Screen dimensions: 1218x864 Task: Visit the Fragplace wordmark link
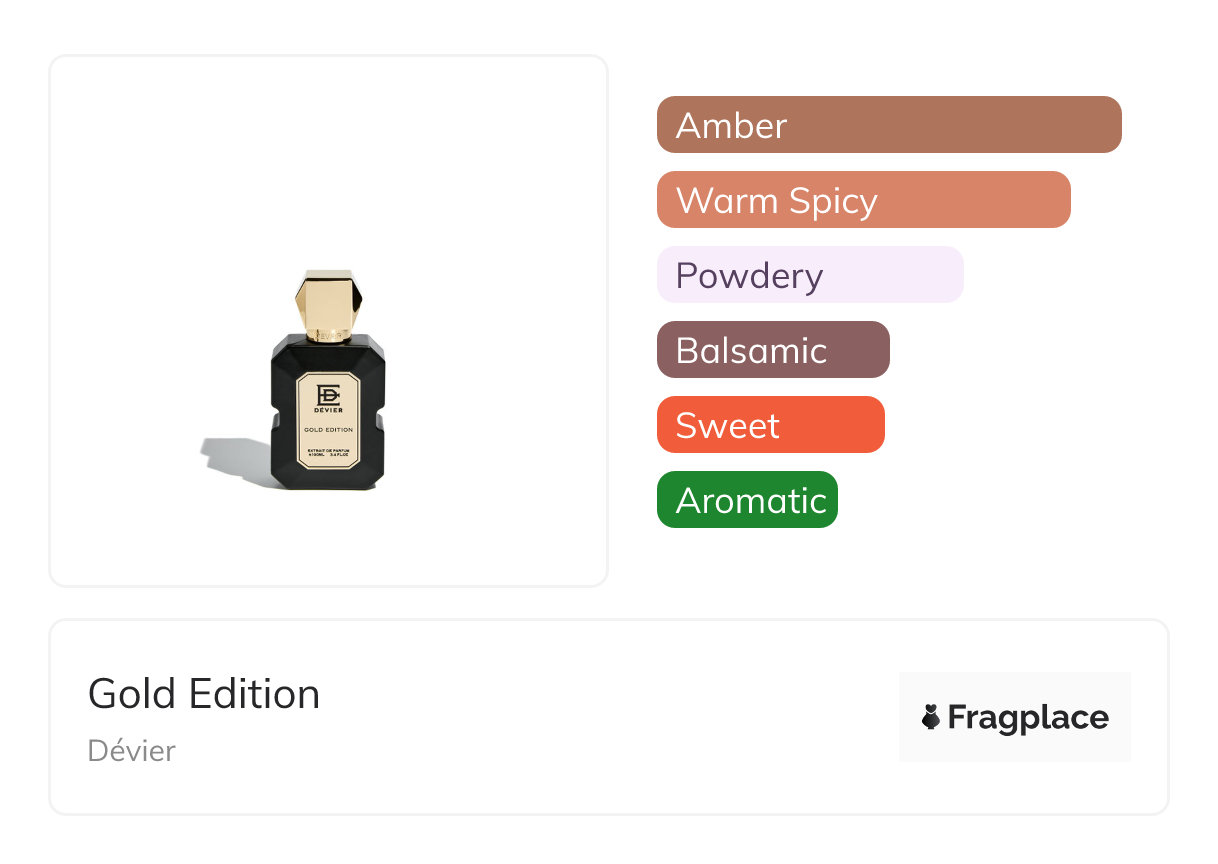coord(1028,717)
